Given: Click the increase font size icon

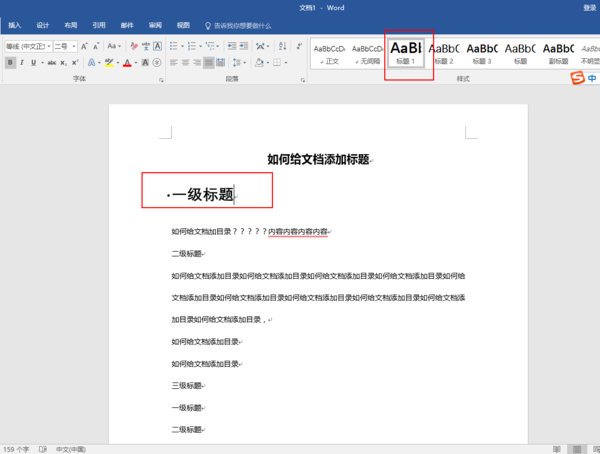Looking at the screenshot, I should 83,46.
